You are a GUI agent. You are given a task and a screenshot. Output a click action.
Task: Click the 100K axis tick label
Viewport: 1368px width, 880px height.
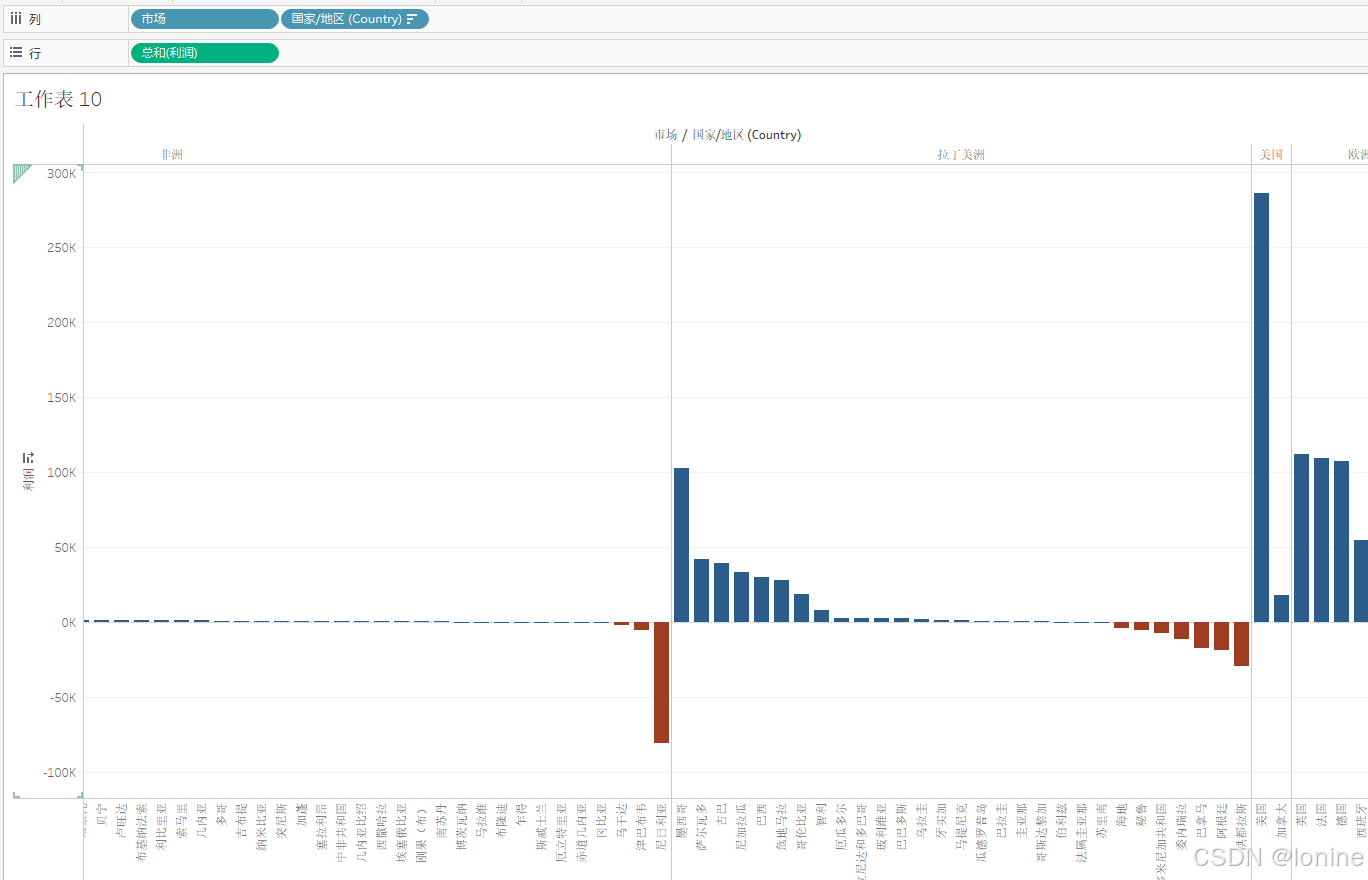[62, 473]
